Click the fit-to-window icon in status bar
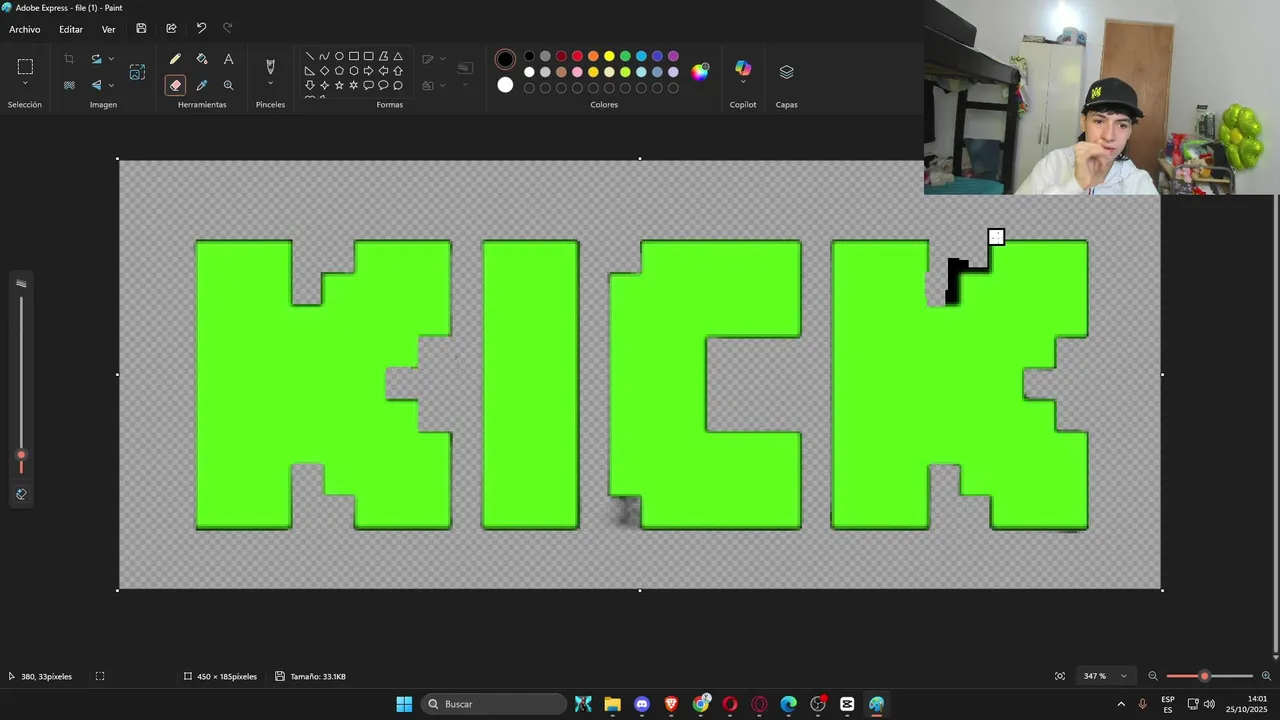Viewport: 1280px width, 720px height. 1060,676
